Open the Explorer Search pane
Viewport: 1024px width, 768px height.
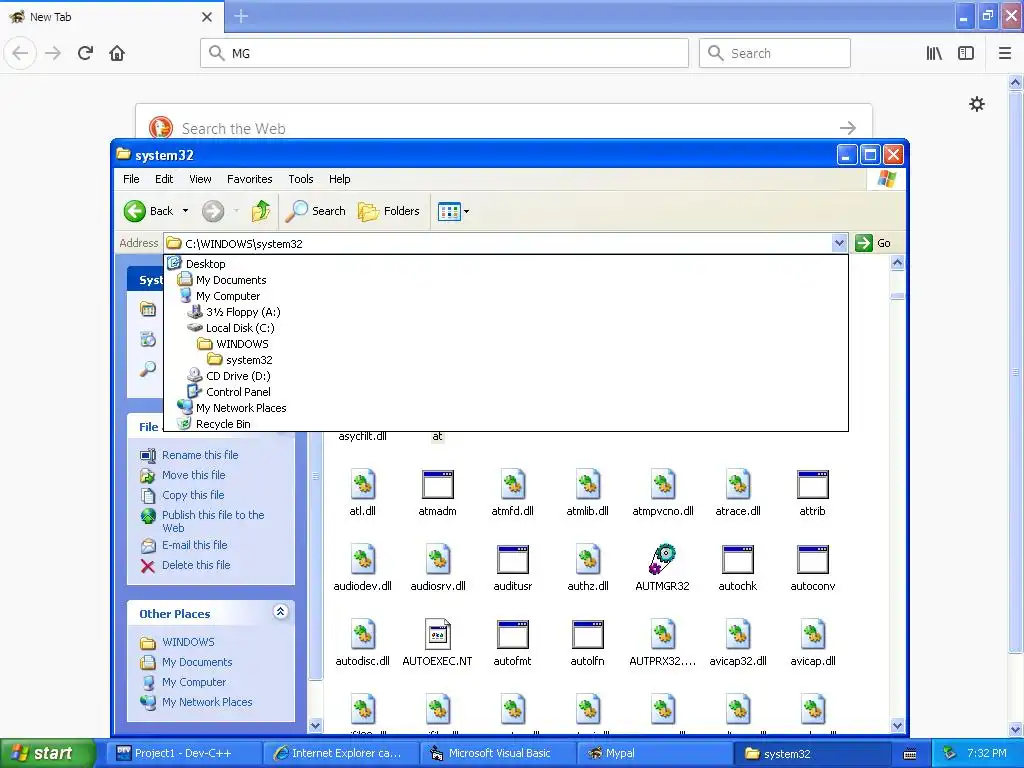click(315, 211)
